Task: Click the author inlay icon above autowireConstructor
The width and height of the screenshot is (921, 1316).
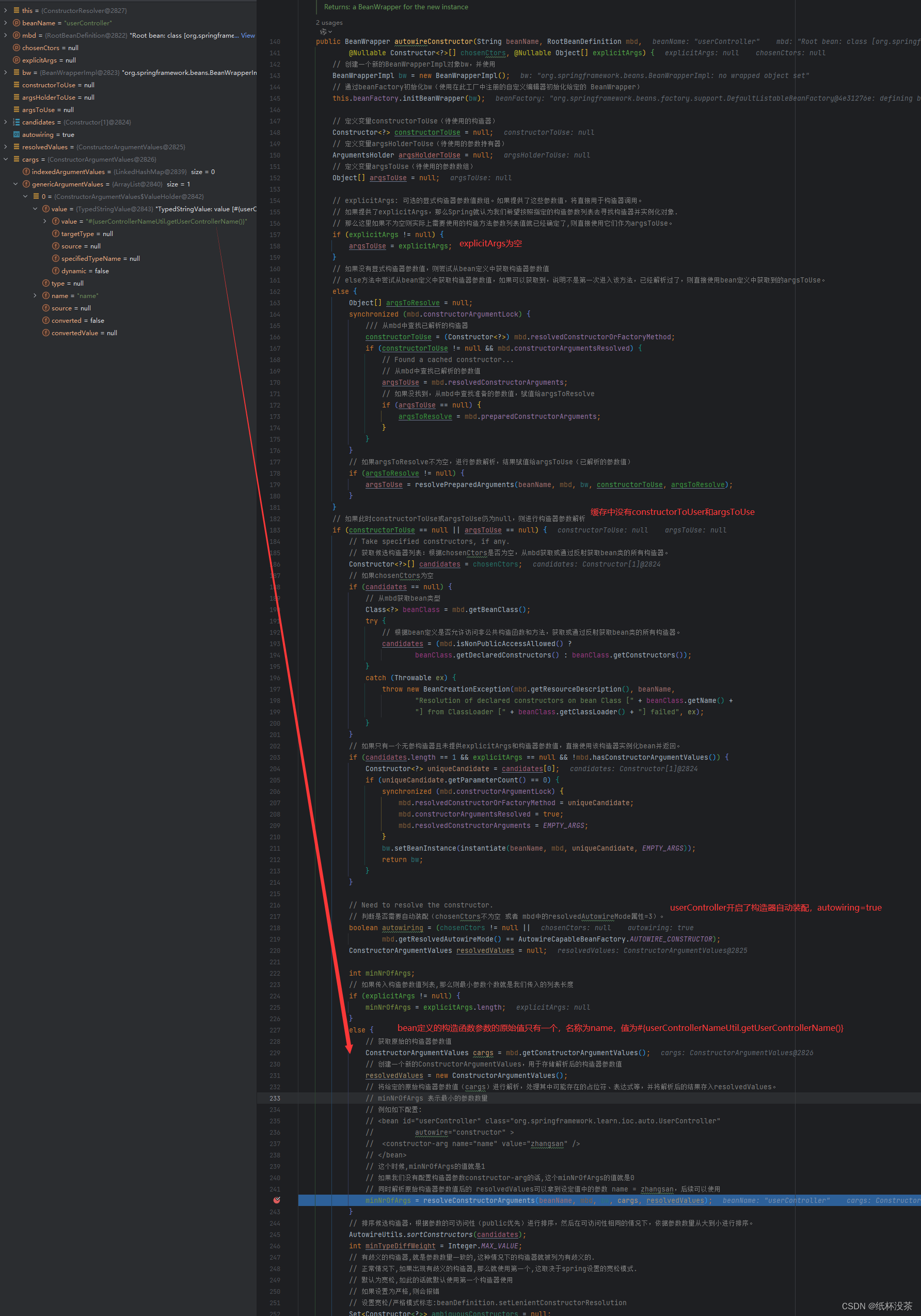Action: (x=323, y=32)
